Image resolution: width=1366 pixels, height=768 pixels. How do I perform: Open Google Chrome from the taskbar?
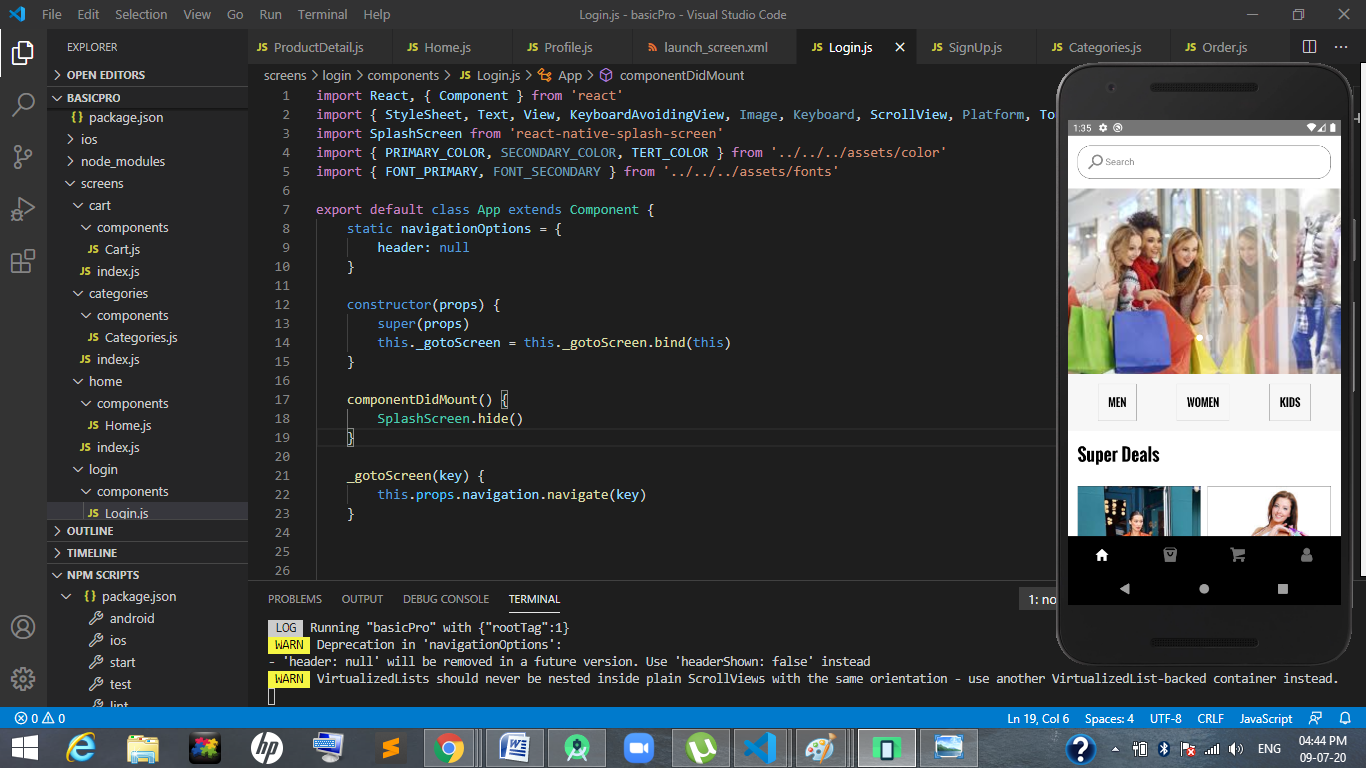[x=448, y=748]
